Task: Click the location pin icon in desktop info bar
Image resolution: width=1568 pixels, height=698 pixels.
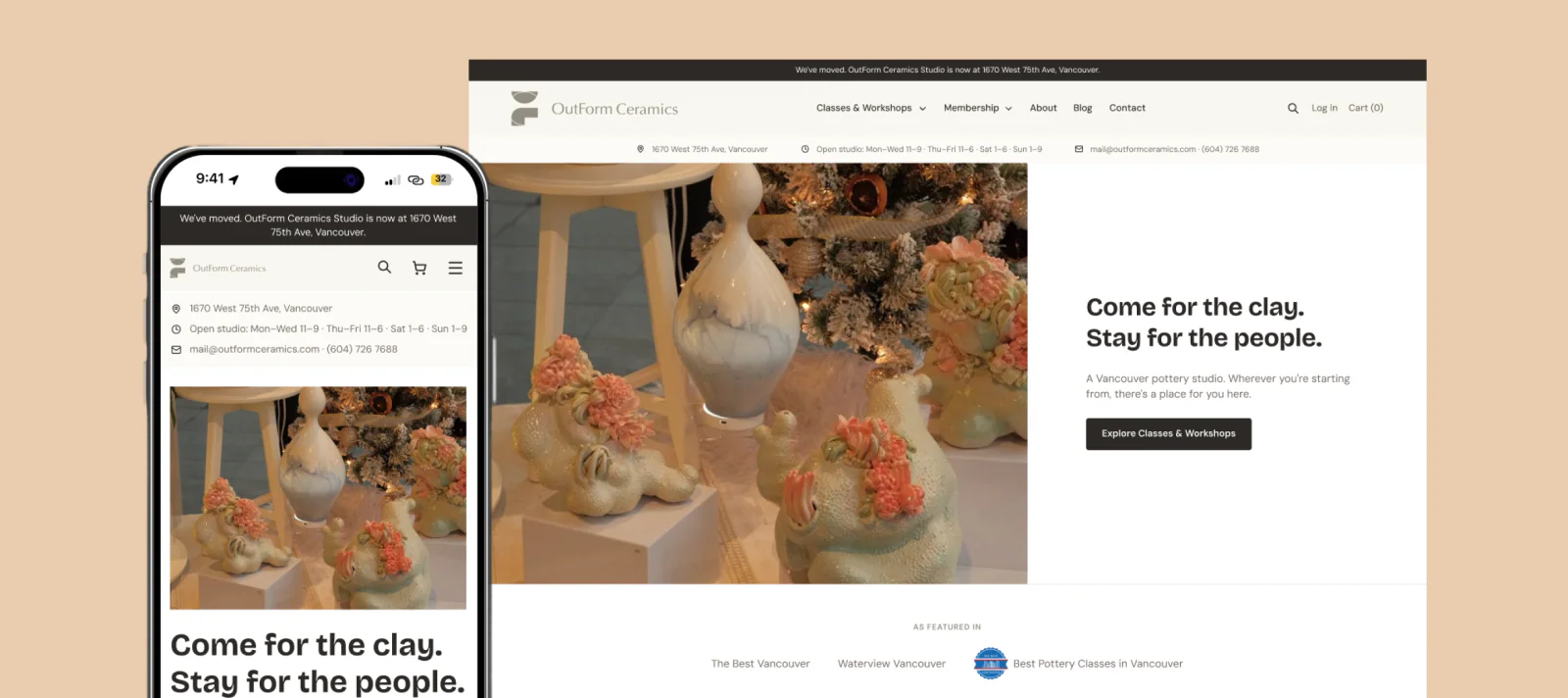Action: [x=641, y=149]
